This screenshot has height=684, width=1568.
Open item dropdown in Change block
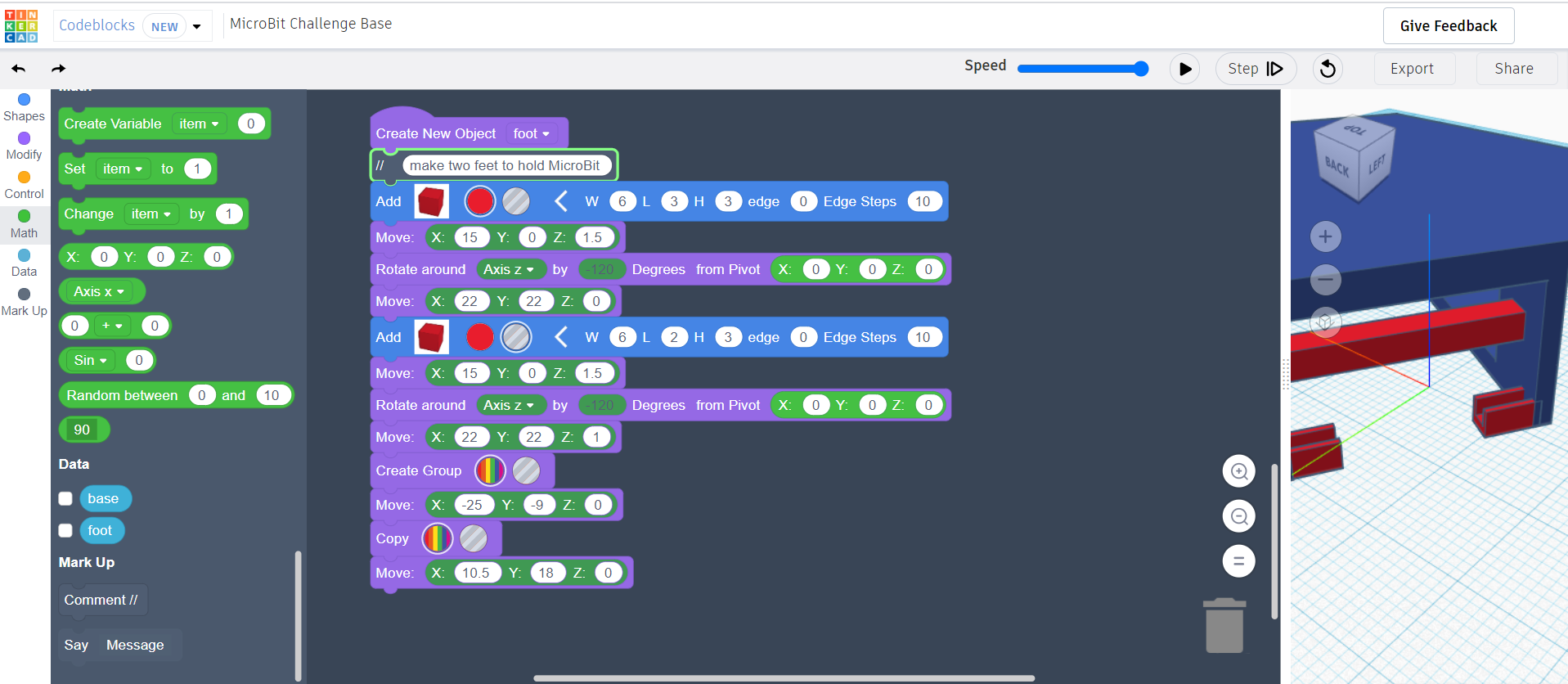click(151, 214)
